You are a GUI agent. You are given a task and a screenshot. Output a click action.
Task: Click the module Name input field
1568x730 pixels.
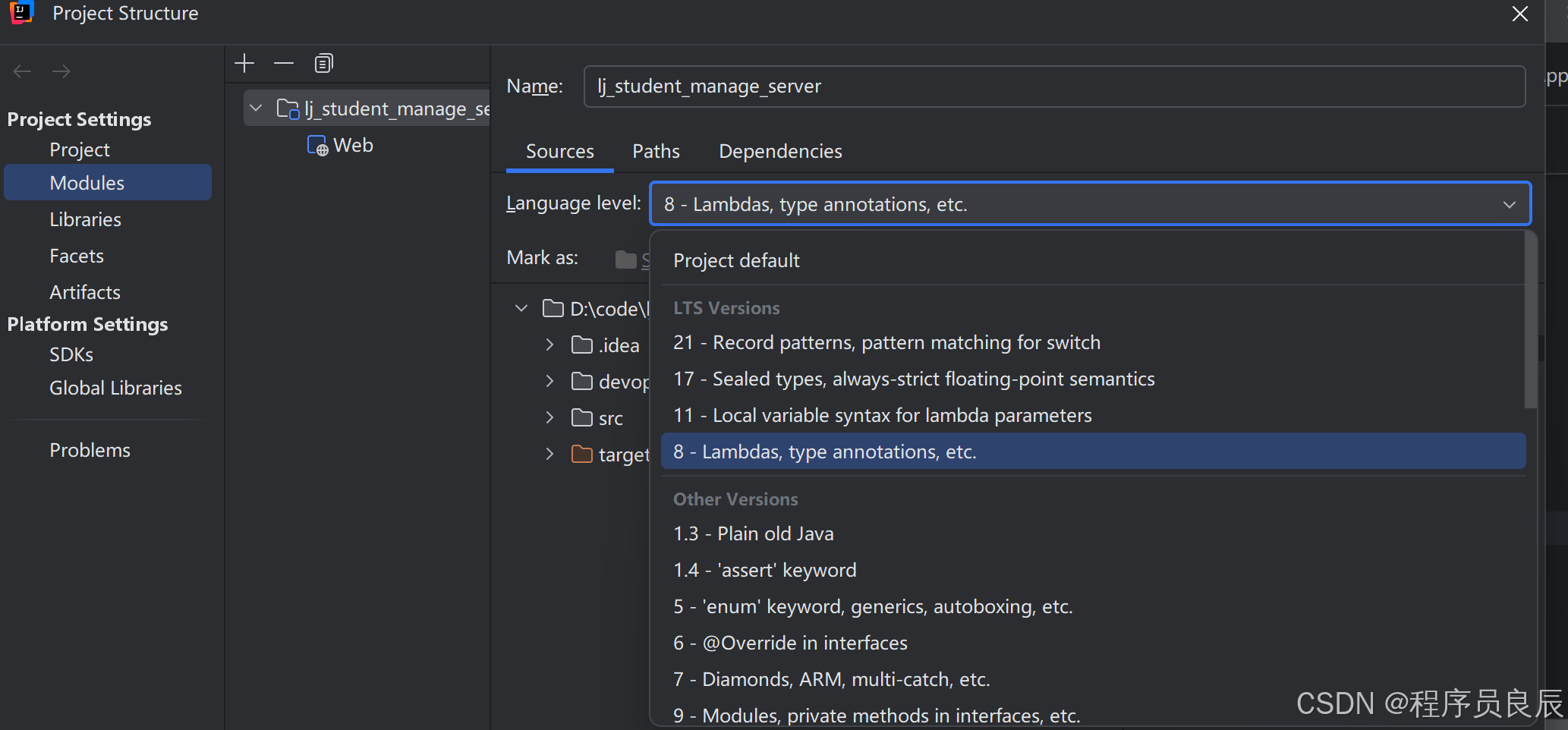point(1053,87)
